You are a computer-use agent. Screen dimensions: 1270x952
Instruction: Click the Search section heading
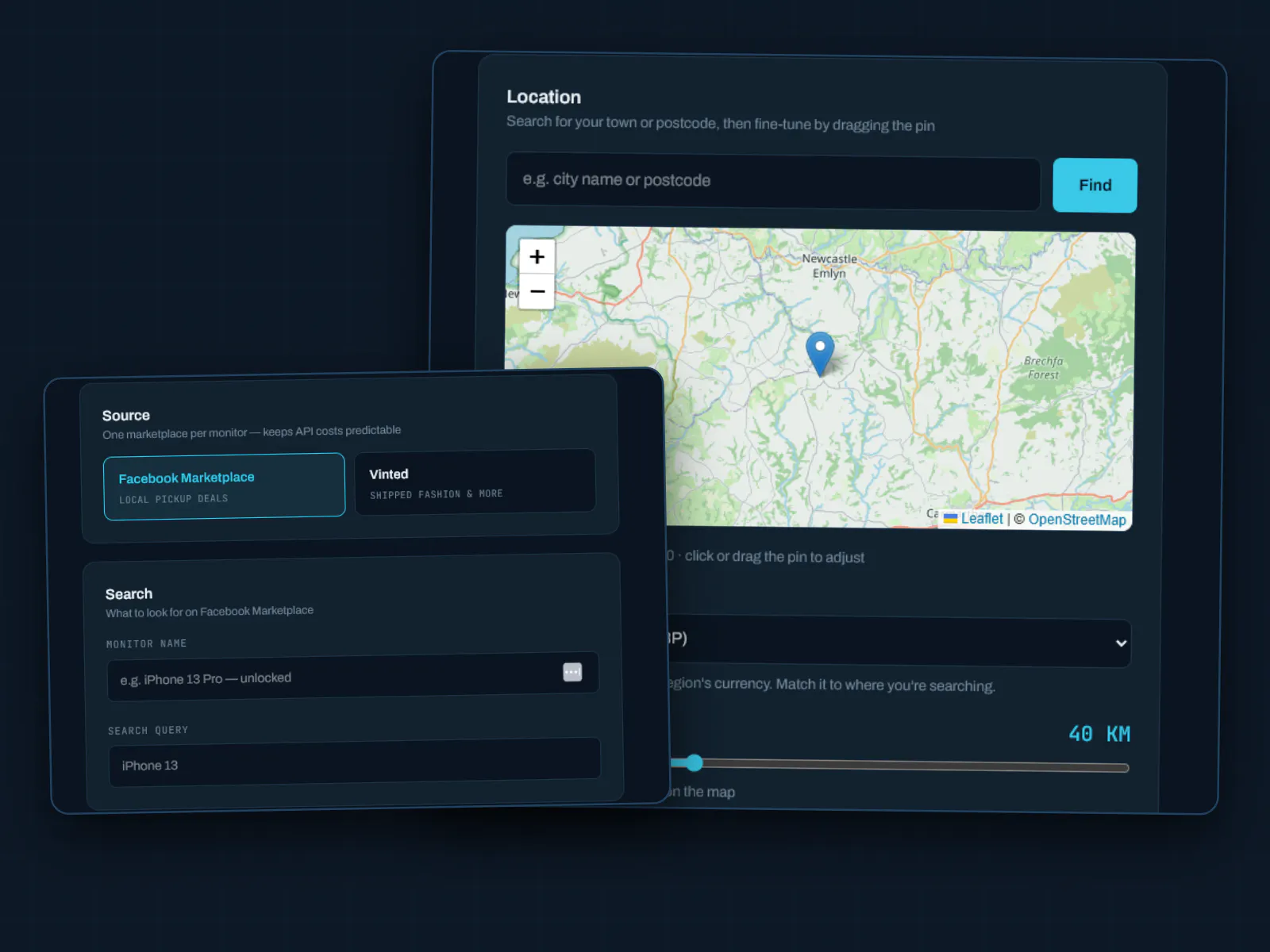pyautogui.click(x=129, y=594)
